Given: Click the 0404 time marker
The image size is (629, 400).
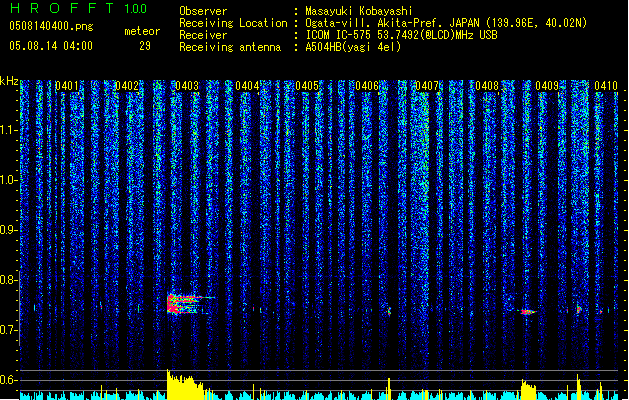Looking at the screenshot, I should (x=247, y=86).
